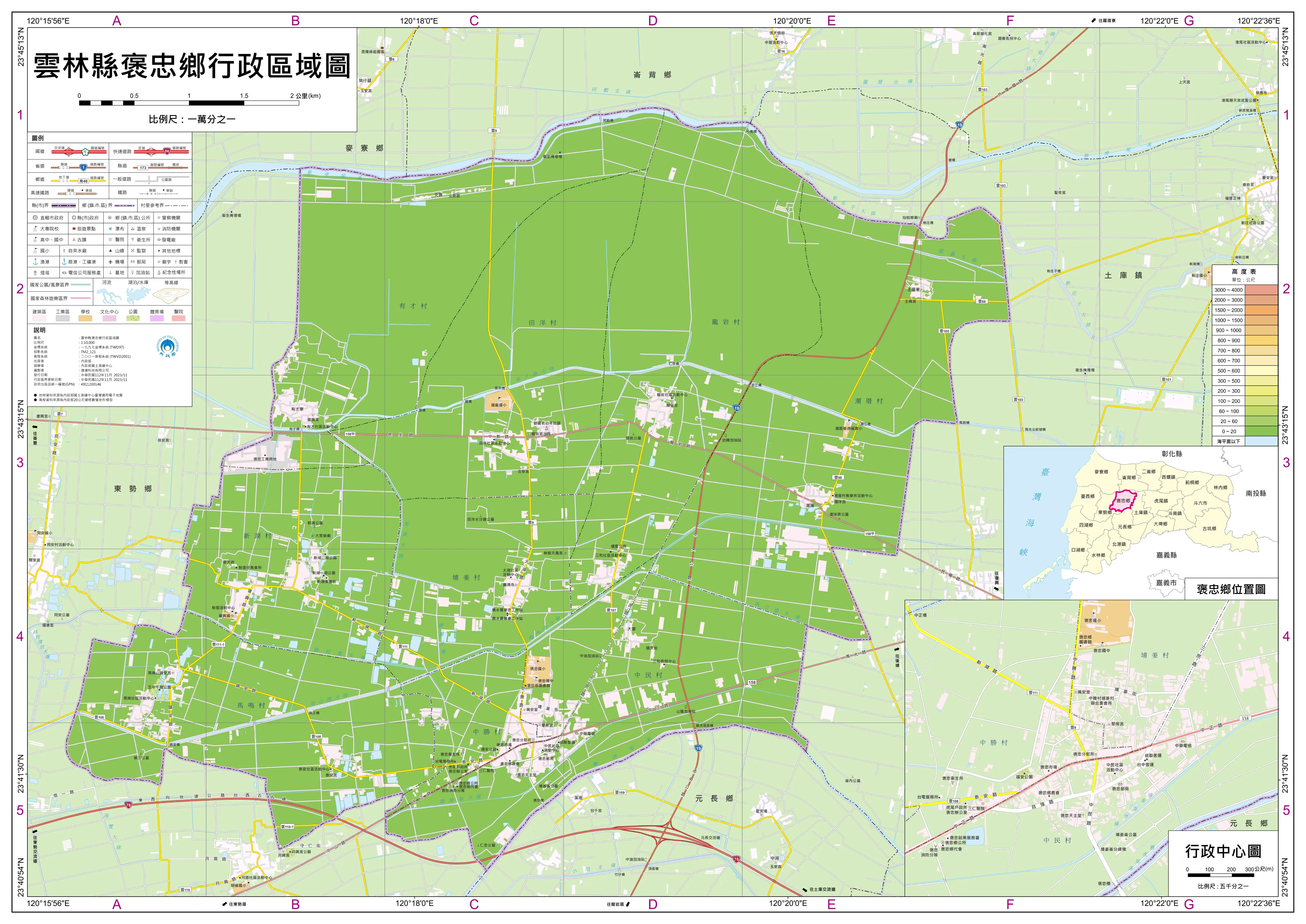Click the 公園 green dotted land-use swatch
Screen dimensions: 1306x924
tap(133, 318)
